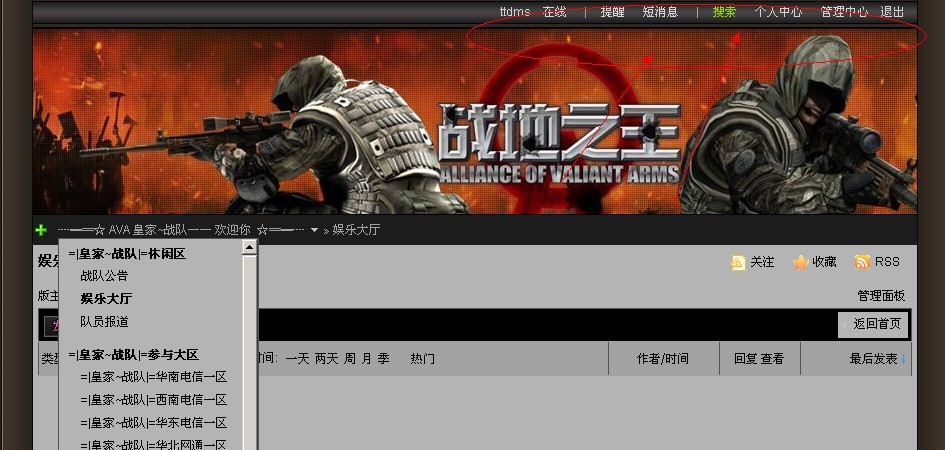
Task: Select 西南电信一区 in forum dropdown
Action: click(154, 400)
